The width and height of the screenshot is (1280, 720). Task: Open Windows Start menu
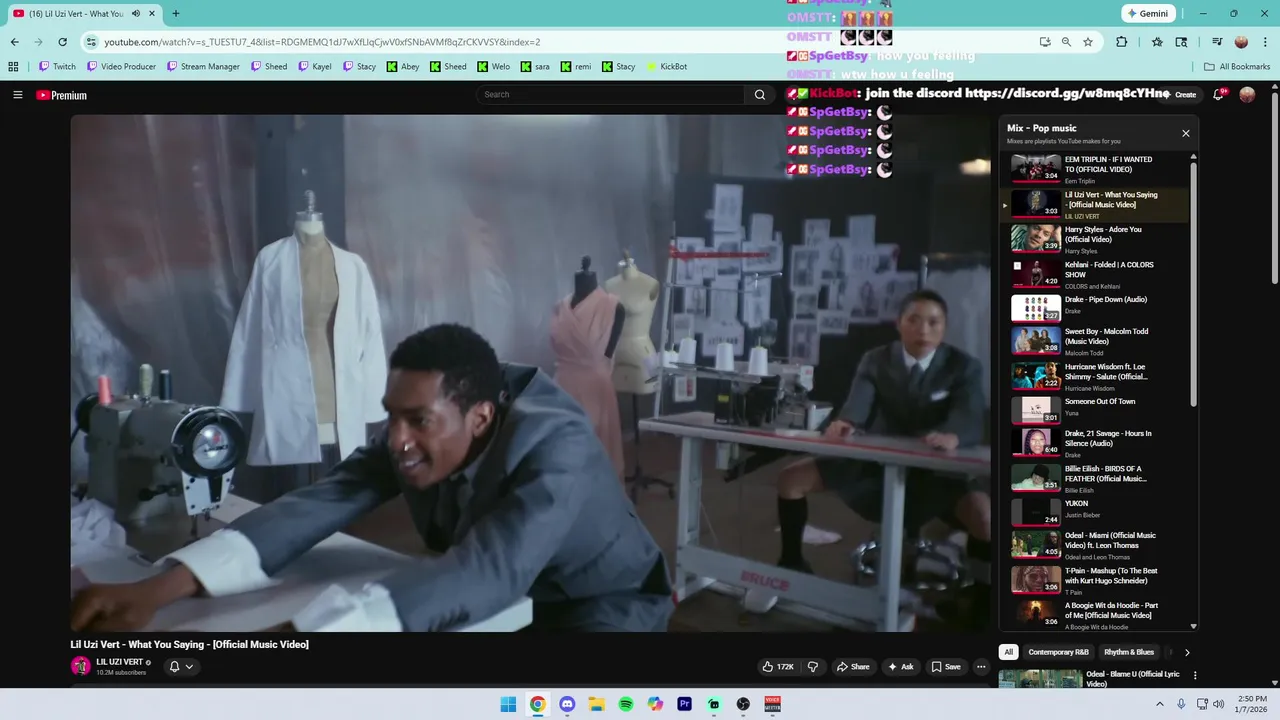point(508,704)
